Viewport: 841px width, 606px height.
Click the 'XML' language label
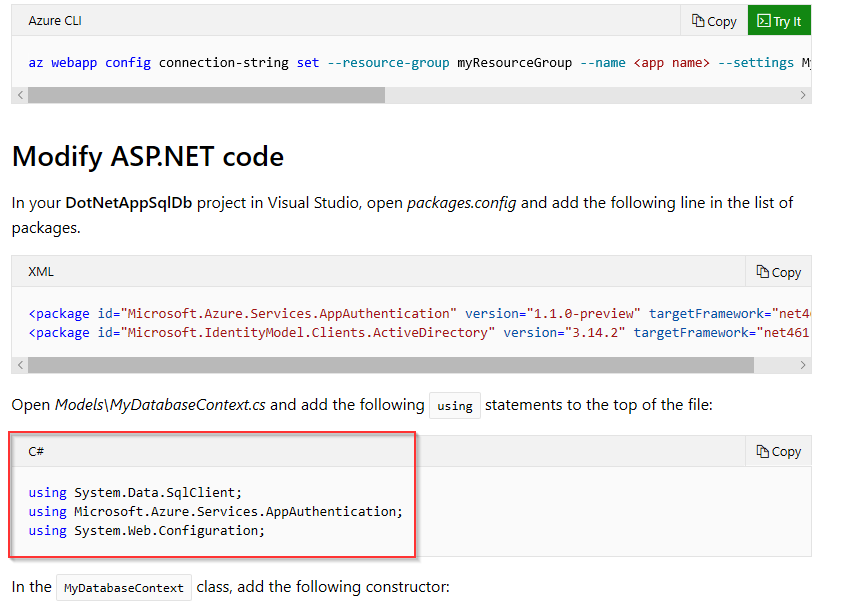point(41,271)
